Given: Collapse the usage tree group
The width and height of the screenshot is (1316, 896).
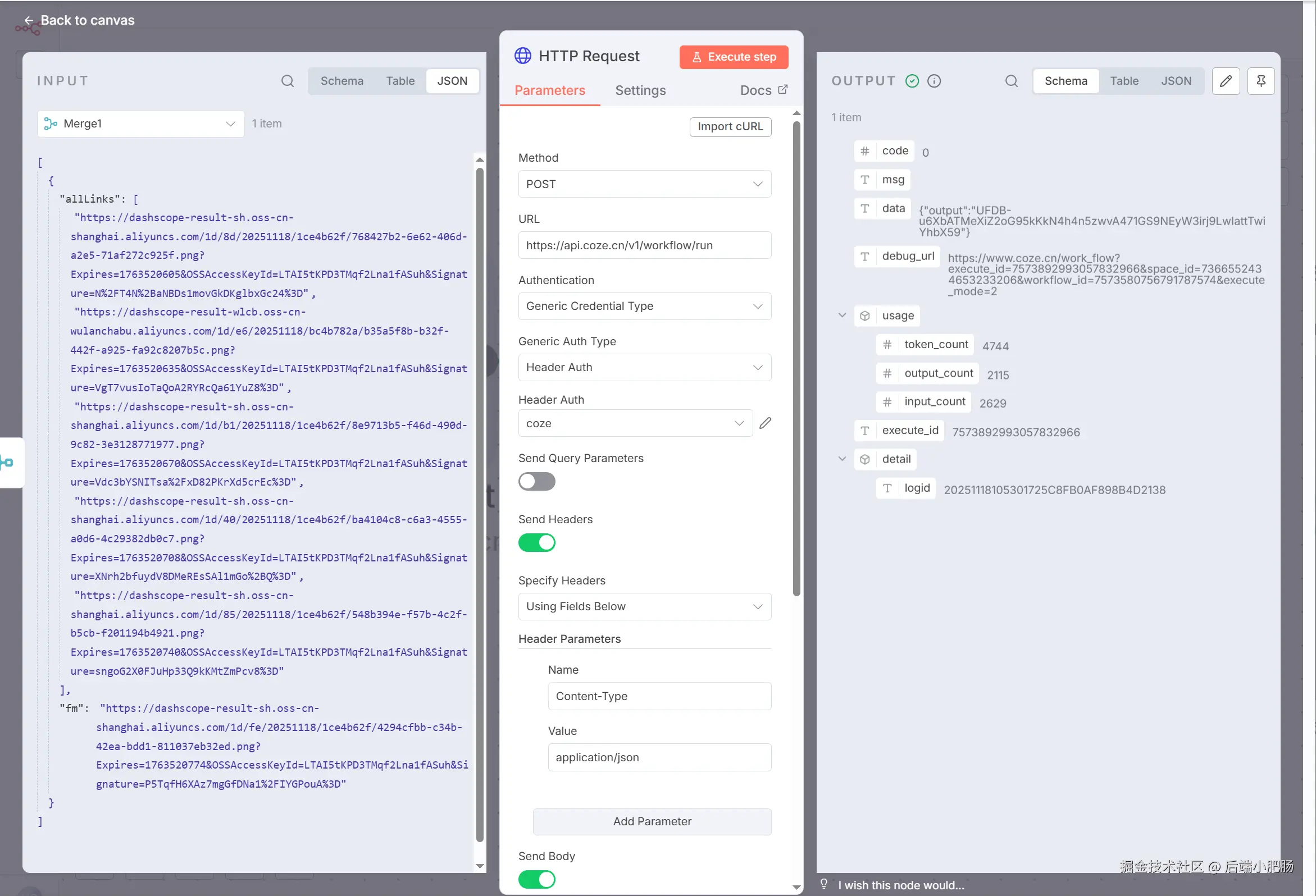Looking at the screenshot, I should pos(842,316).
